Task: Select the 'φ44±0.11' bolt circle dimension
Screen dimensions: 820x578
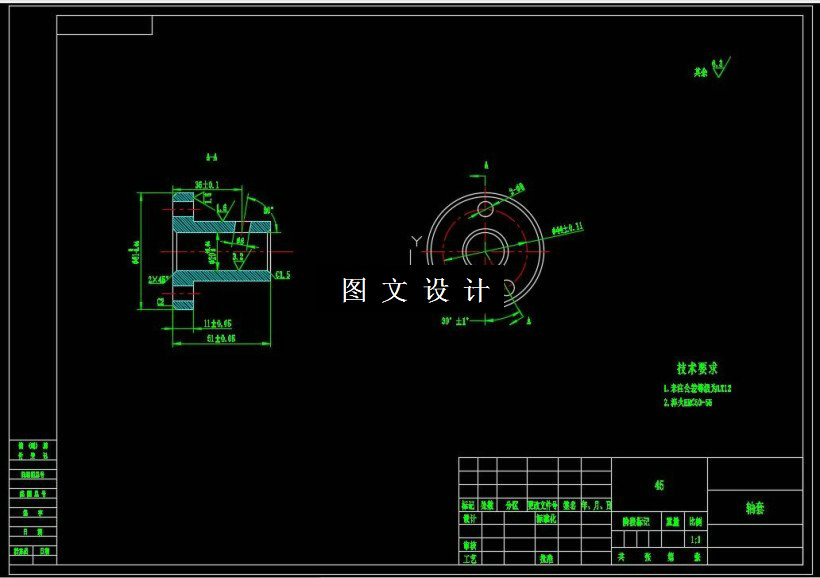Action: [x=567, y=228]
